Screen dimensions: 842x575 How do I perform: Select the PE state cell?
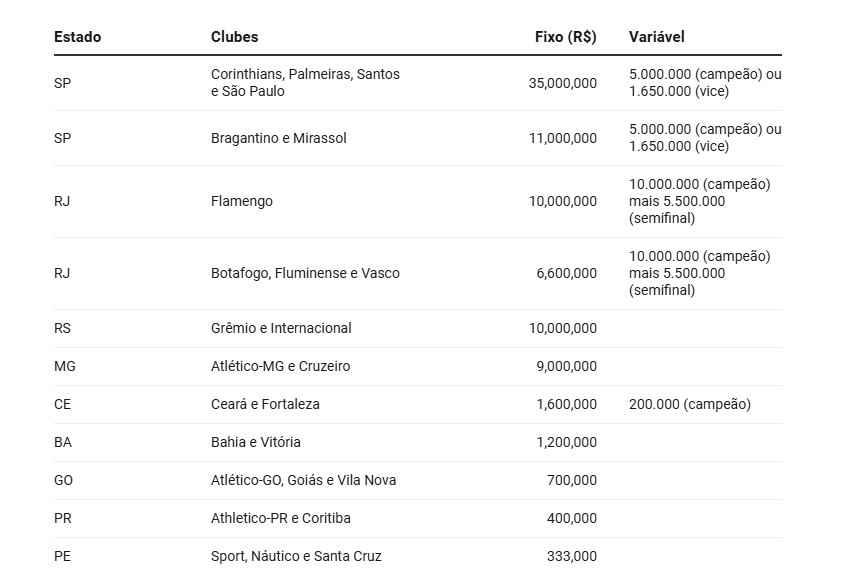click(62, 556)
